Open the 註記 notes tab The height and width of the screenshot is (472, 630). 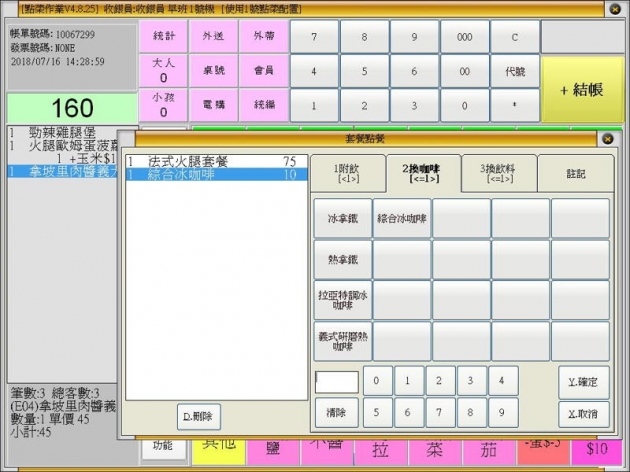(575, 173)
